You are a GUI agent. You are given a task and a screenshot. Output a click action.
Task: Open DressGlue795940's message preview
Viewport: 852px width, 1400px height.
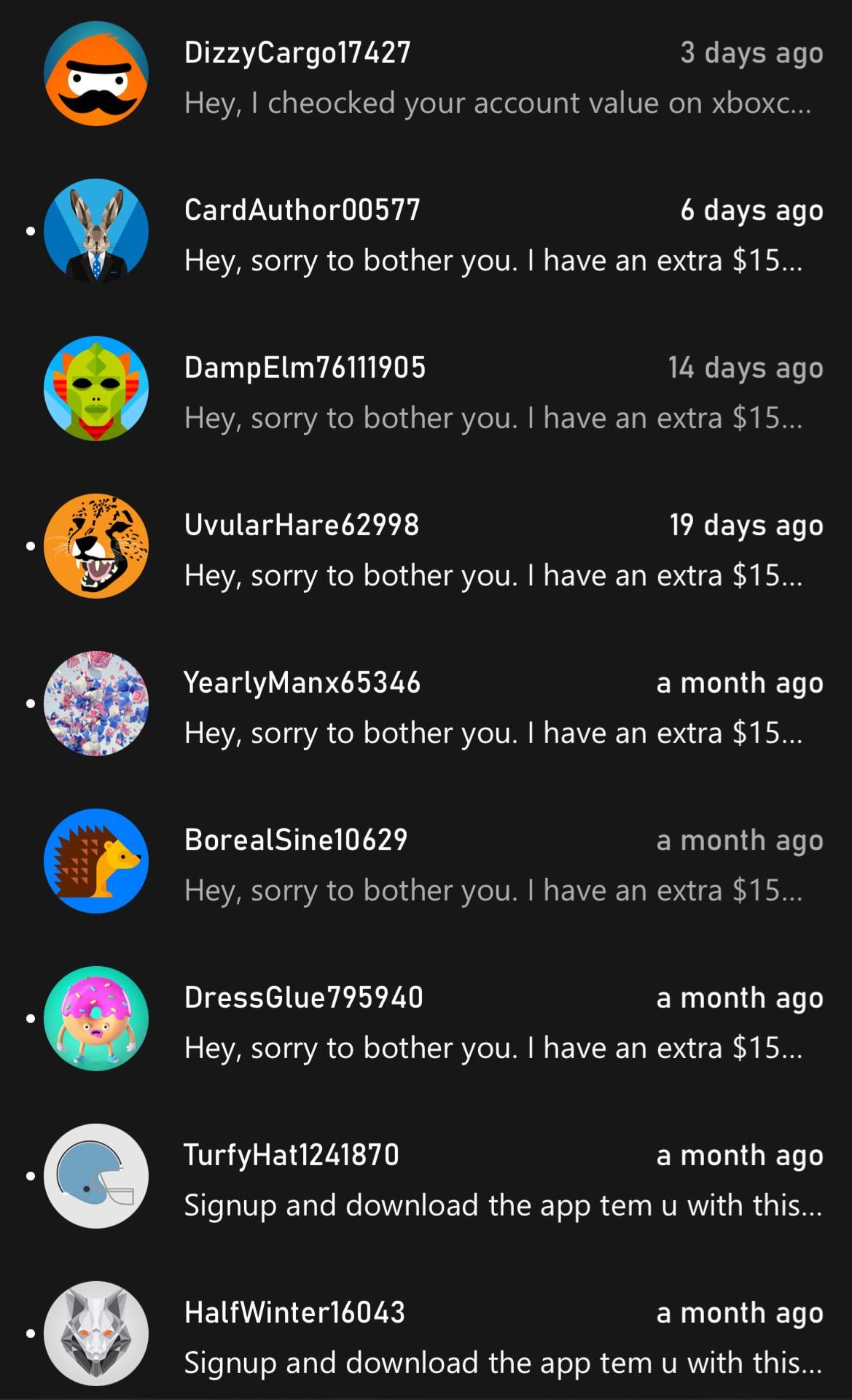pyautogui.click(x=493, y=1049)
